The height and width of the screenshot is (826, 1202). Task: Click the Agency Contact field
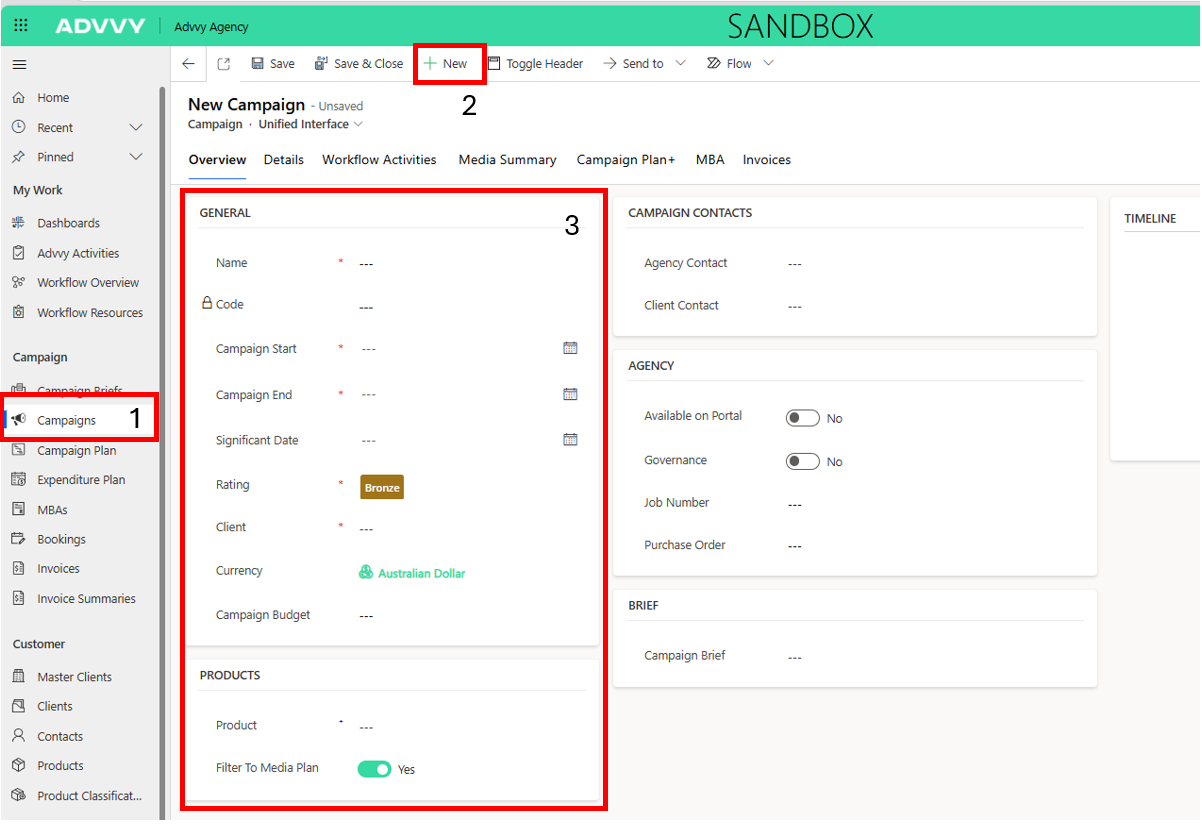pos(933,263)
